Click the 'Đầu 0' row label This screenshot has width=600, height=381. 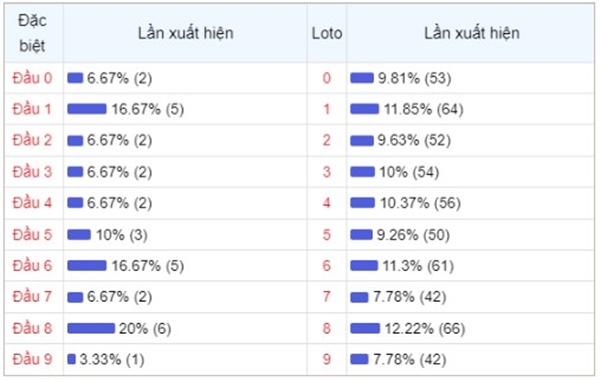[x=32, y=78]
